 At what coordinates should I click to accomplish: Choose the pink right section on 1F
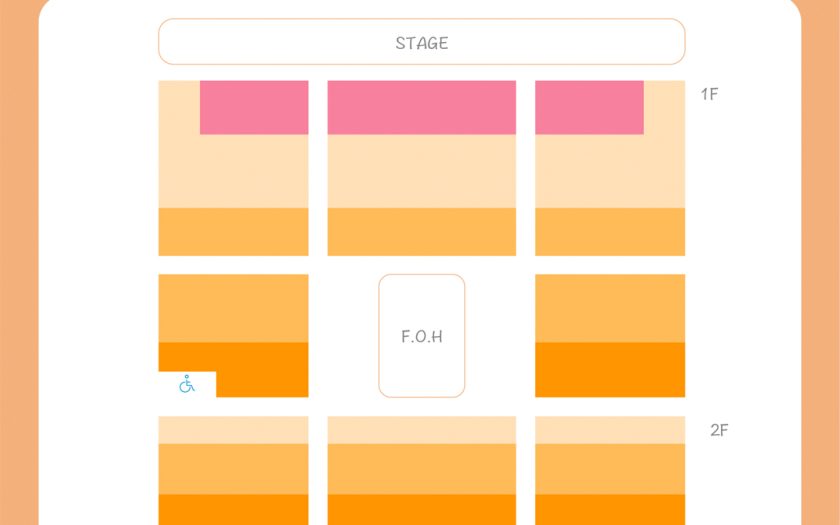pyautogui.click(x=589, y=107)
